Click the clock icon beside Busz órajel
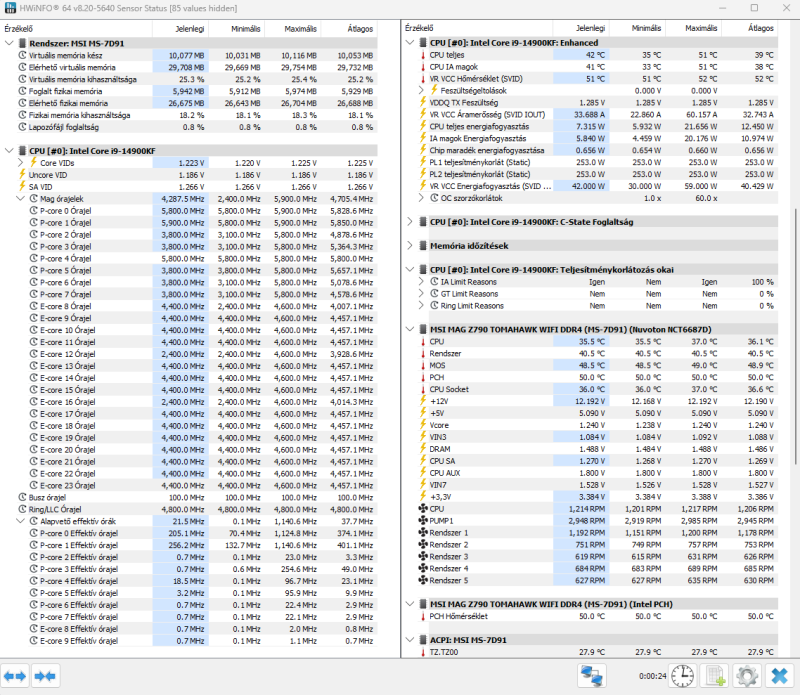 (22, 498)
